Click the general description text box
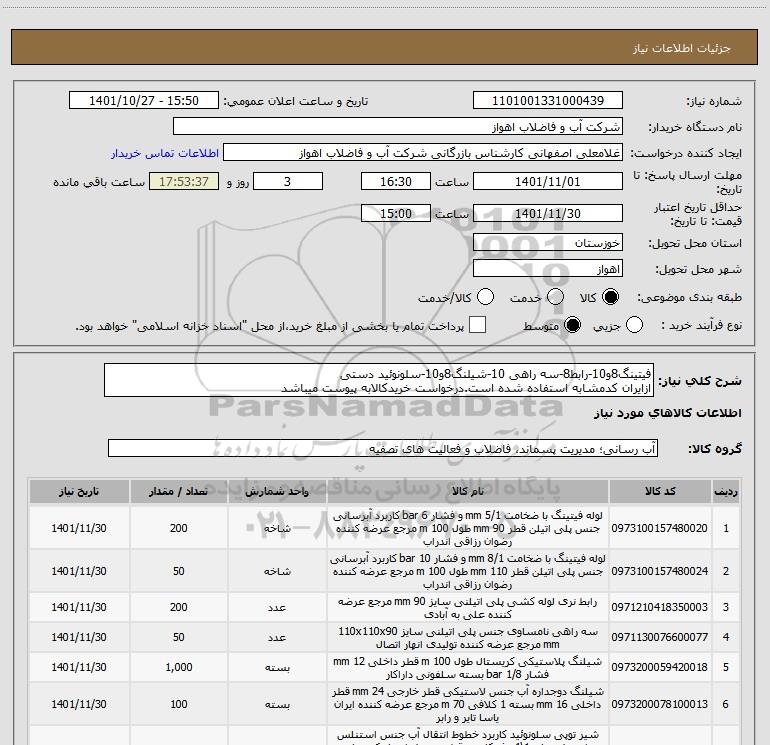Image resolution: width=770 pixels, height=745 pixels. 379,380
